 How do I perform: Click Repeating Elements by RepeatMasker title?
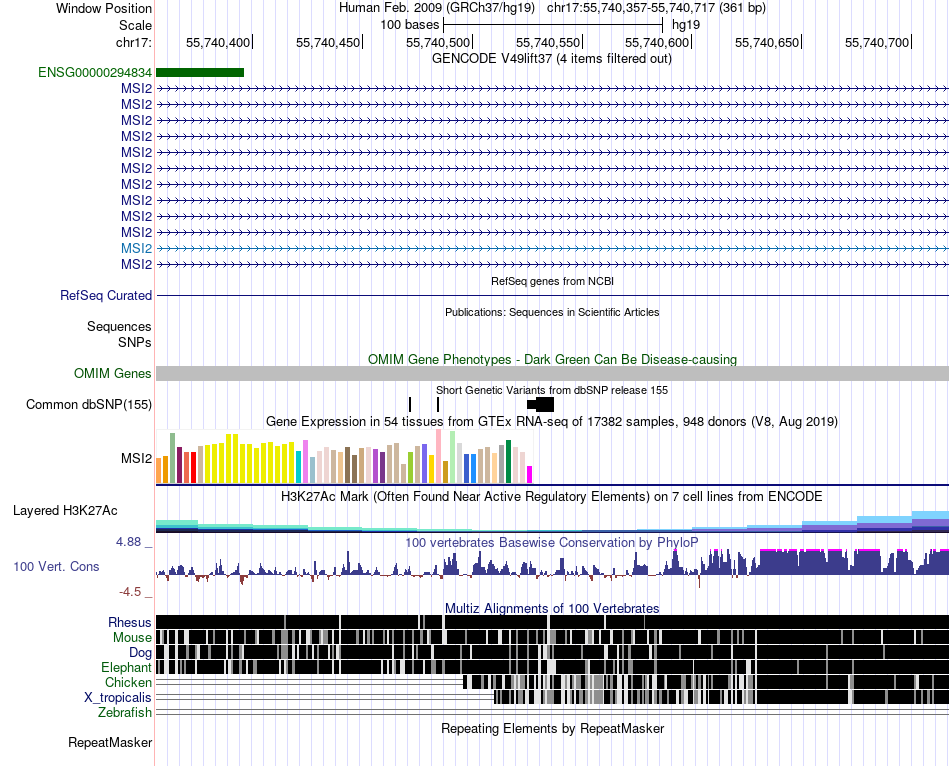552,728
